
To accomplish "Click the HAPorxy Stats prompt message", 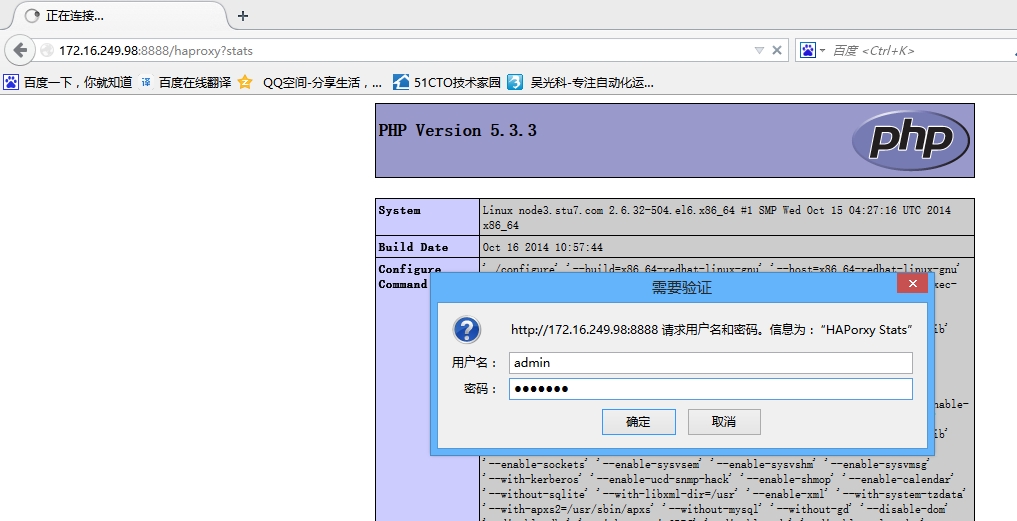I will point(712,330).
